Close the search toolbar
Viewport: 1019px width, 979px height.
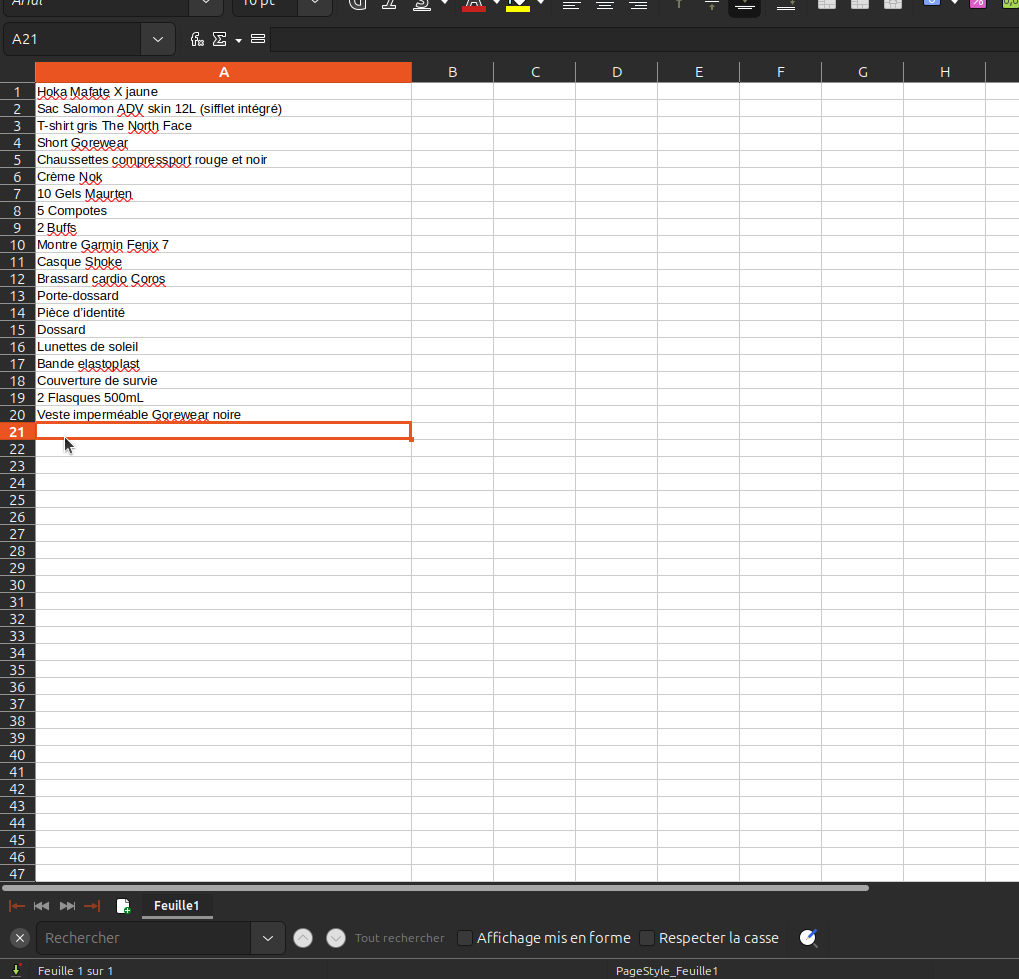[x=19, y=938]
